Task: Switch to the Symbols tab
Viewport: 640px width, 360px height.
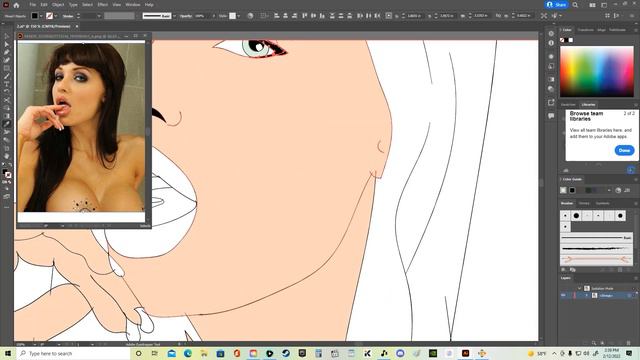Action: pyautogui.click(x=602, y=203)
